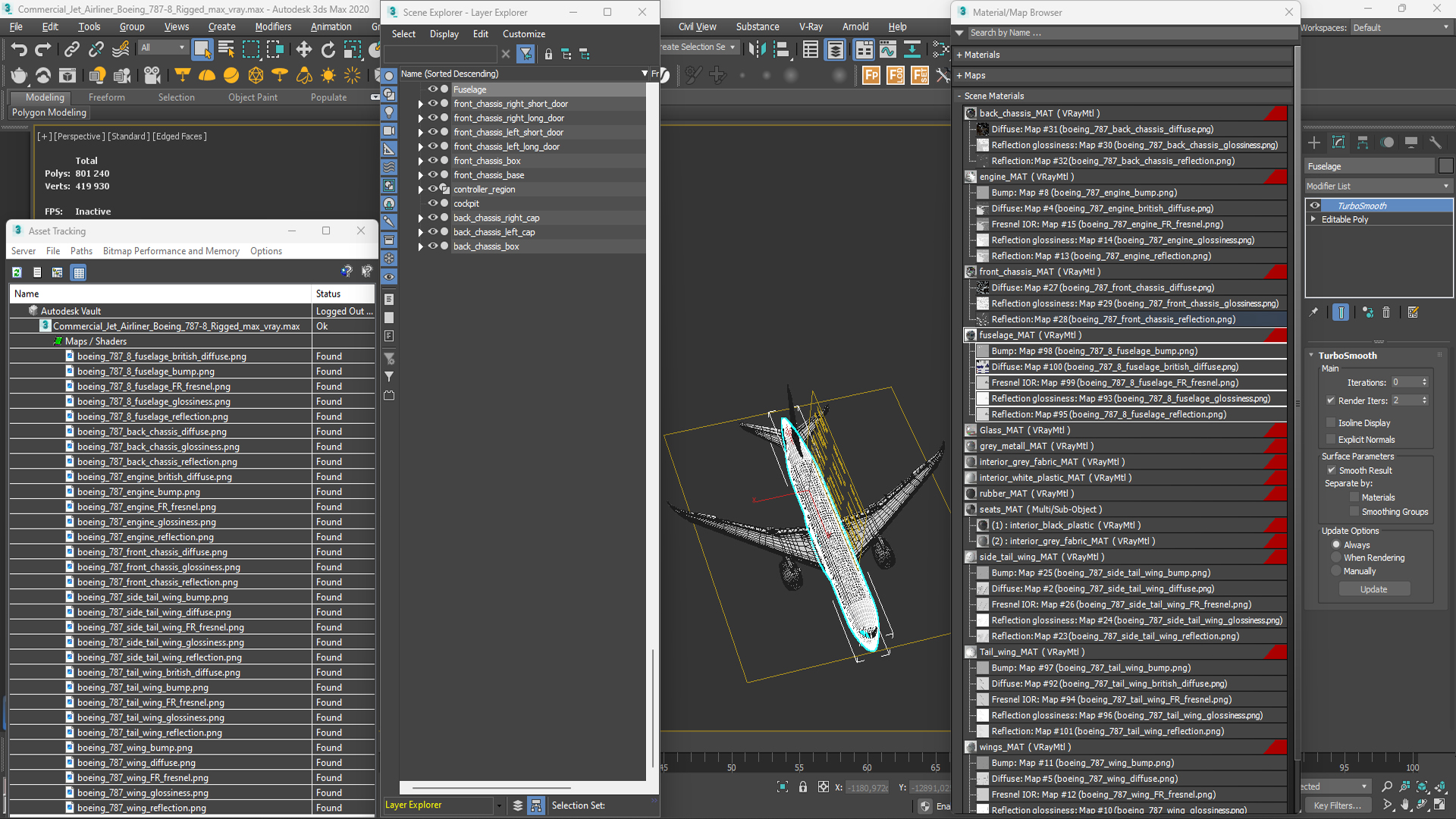Screen dimensions: 1456x819
Task: Open the Utilities wrench panel icon
Action: tap(1435, 143)
